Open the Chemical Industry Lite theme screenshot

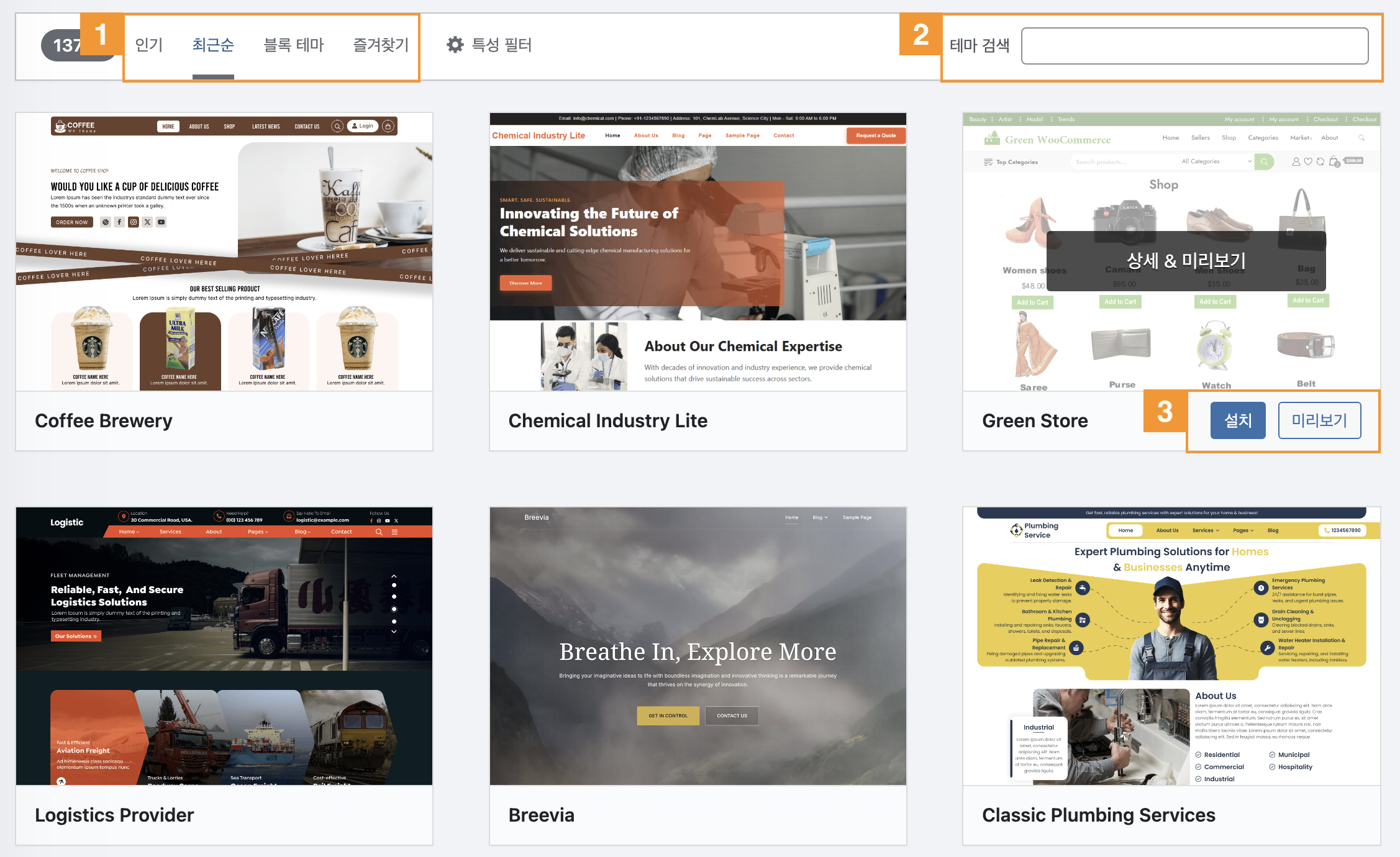click(698, 252)
